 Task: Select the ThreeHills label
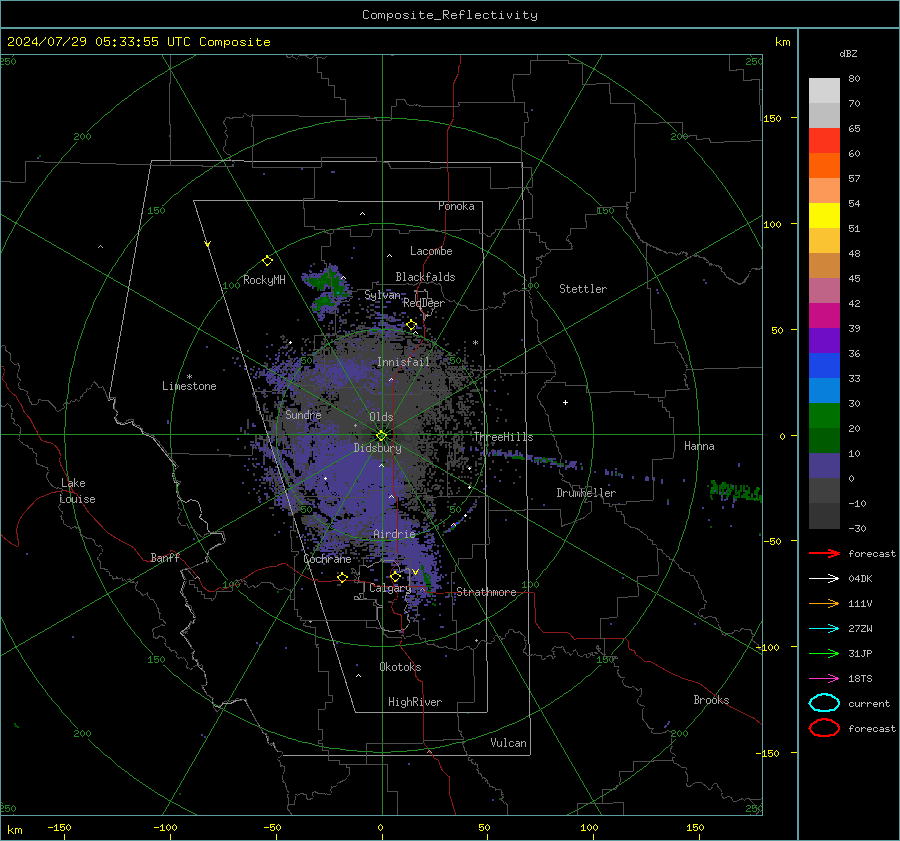(x=503, y=437)
